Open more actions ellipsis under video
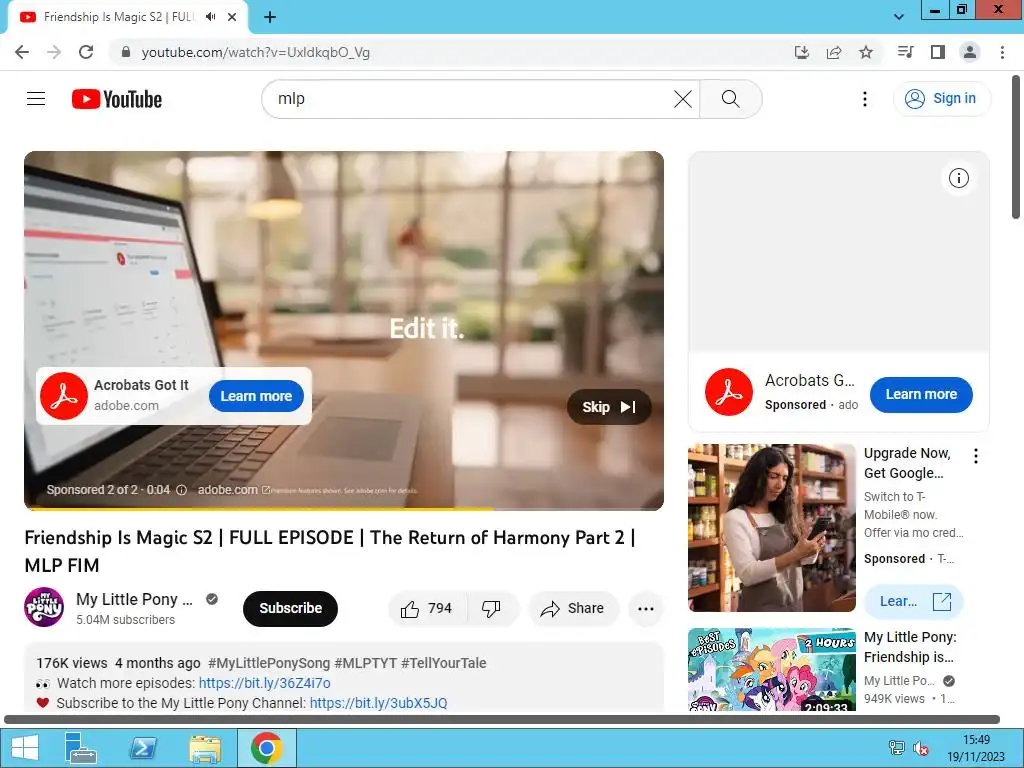The width and height of the screenshot is (1024, 768). pyautogui.click(x=646, y=609)
